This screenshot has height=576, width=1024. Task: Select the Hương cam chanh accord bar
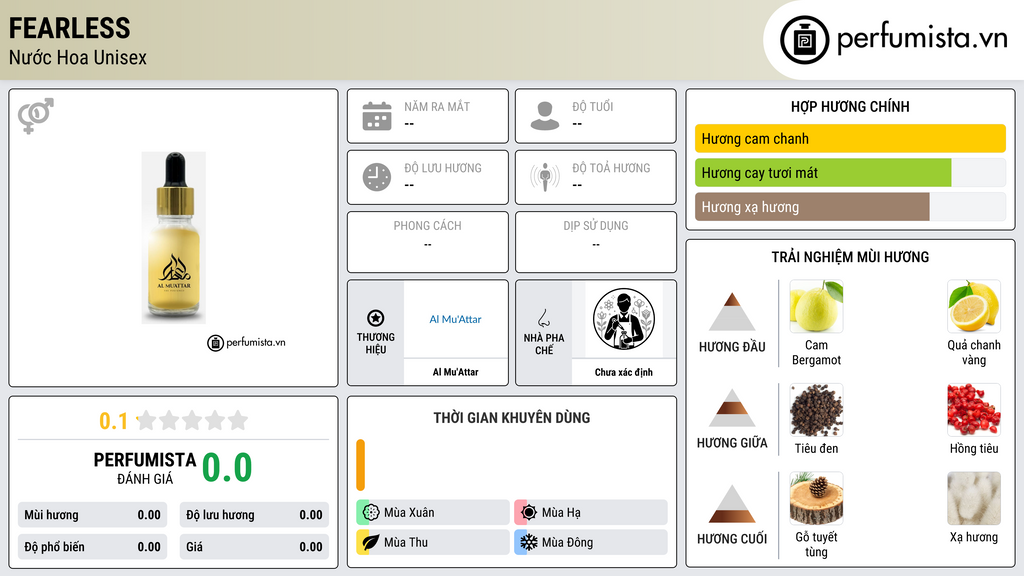click(850, 138)
